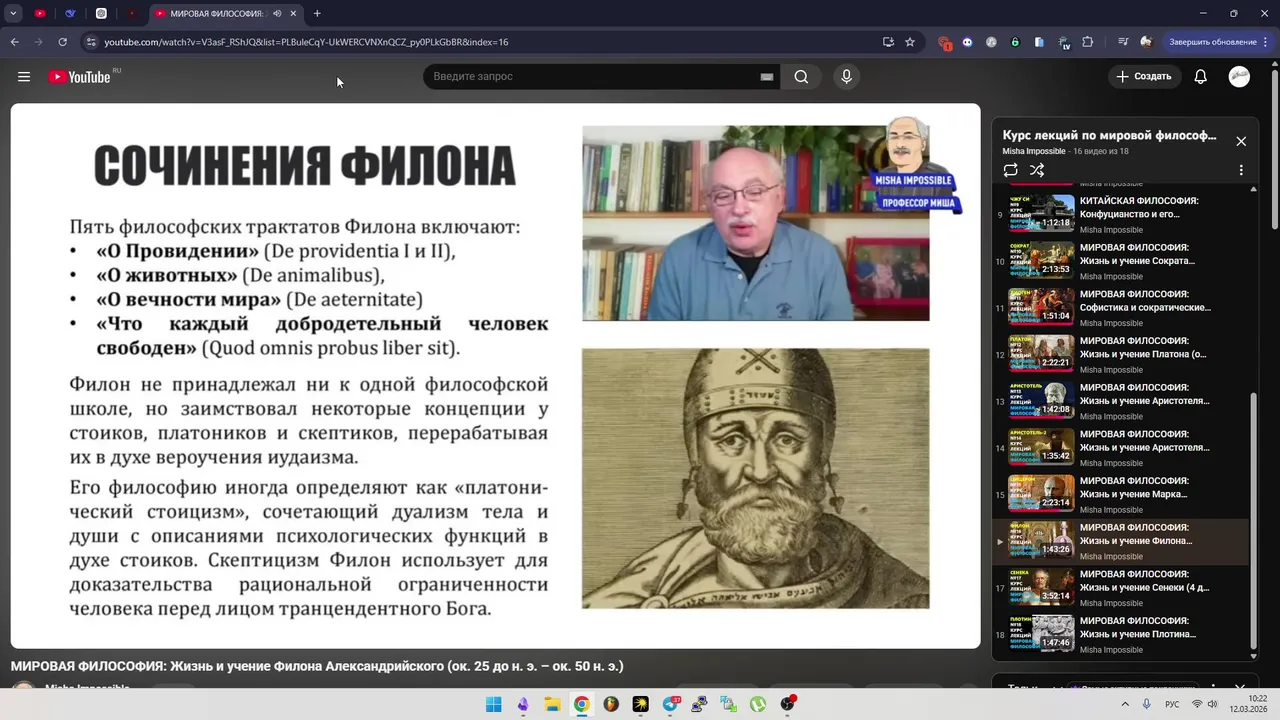Viewport: 1280px width, 720px height.
Task: Open the Chrome extensions puzzle icon
Action: pos(1088,42)
